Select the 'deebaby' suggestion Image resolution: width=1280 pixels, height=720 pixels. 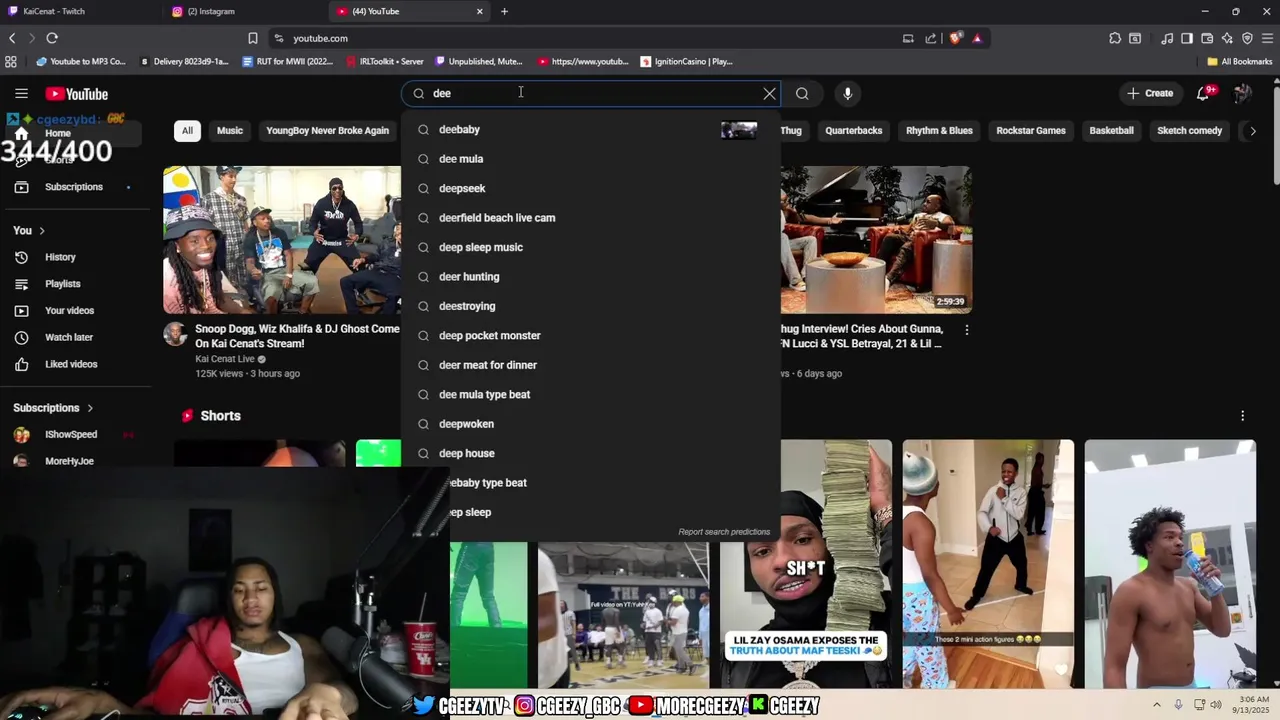[590, 130]
